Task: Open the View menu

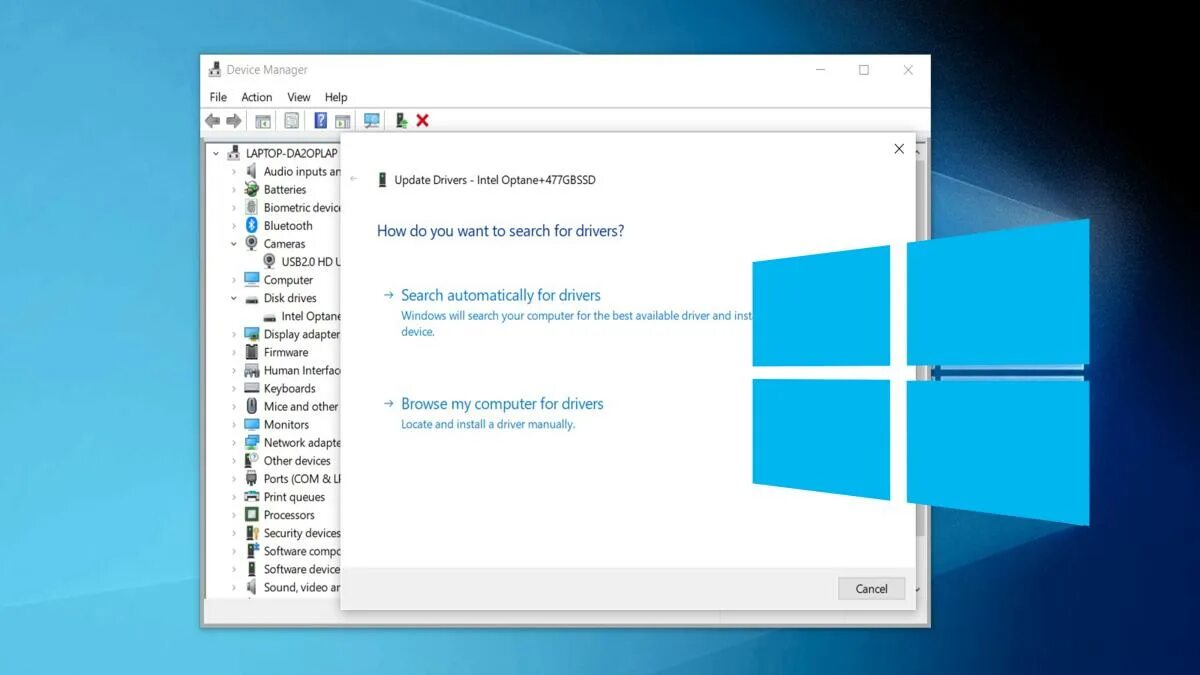Action: (x=299, y=97)
